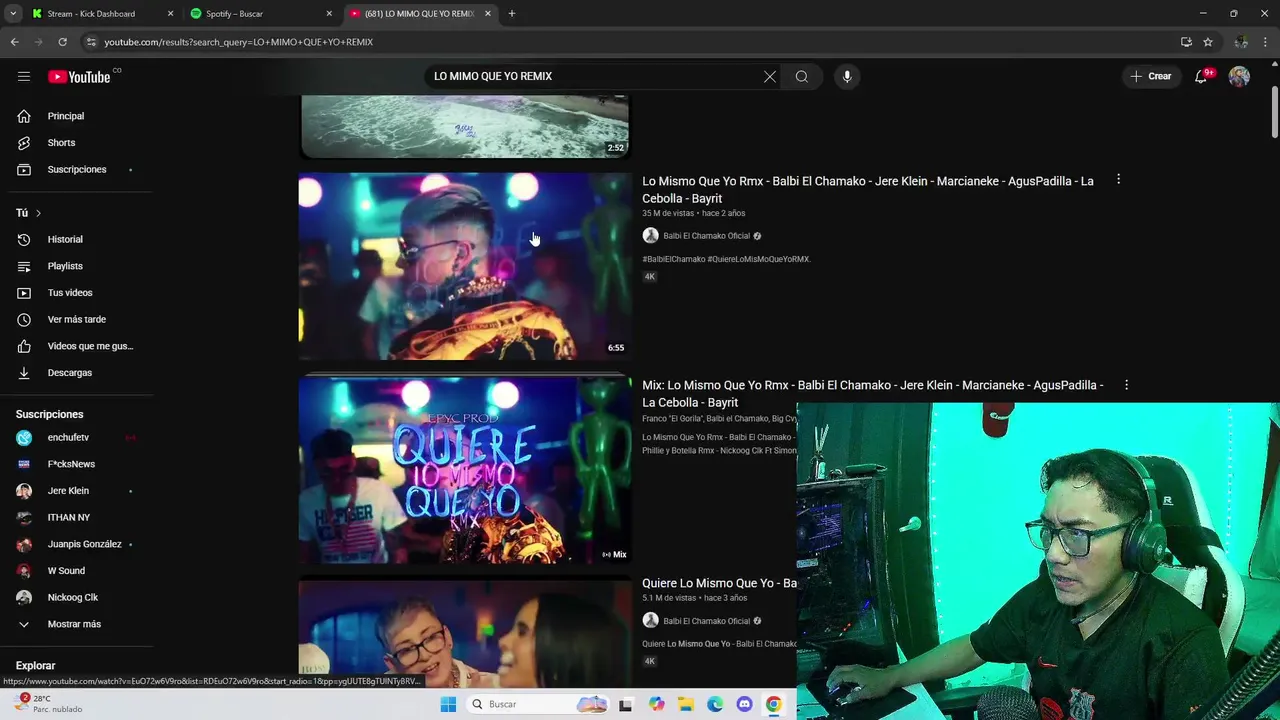Expand the Tú section chevron
The image size is (1280, 720).
click(38, 213)
